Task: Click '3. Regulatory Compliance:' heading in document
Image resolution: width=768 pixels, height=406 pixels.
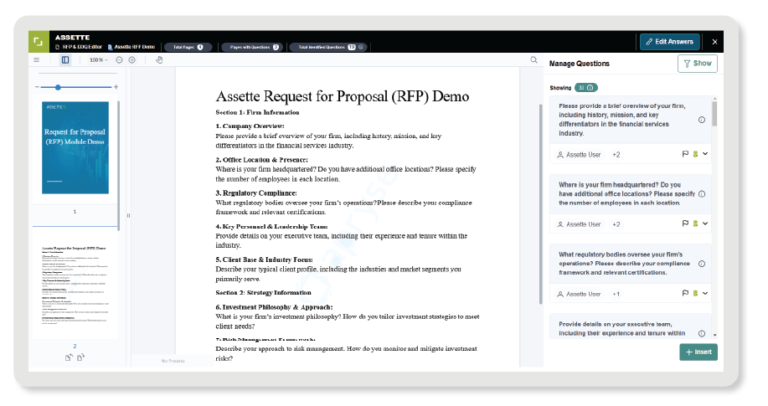Action: [256, 193]
